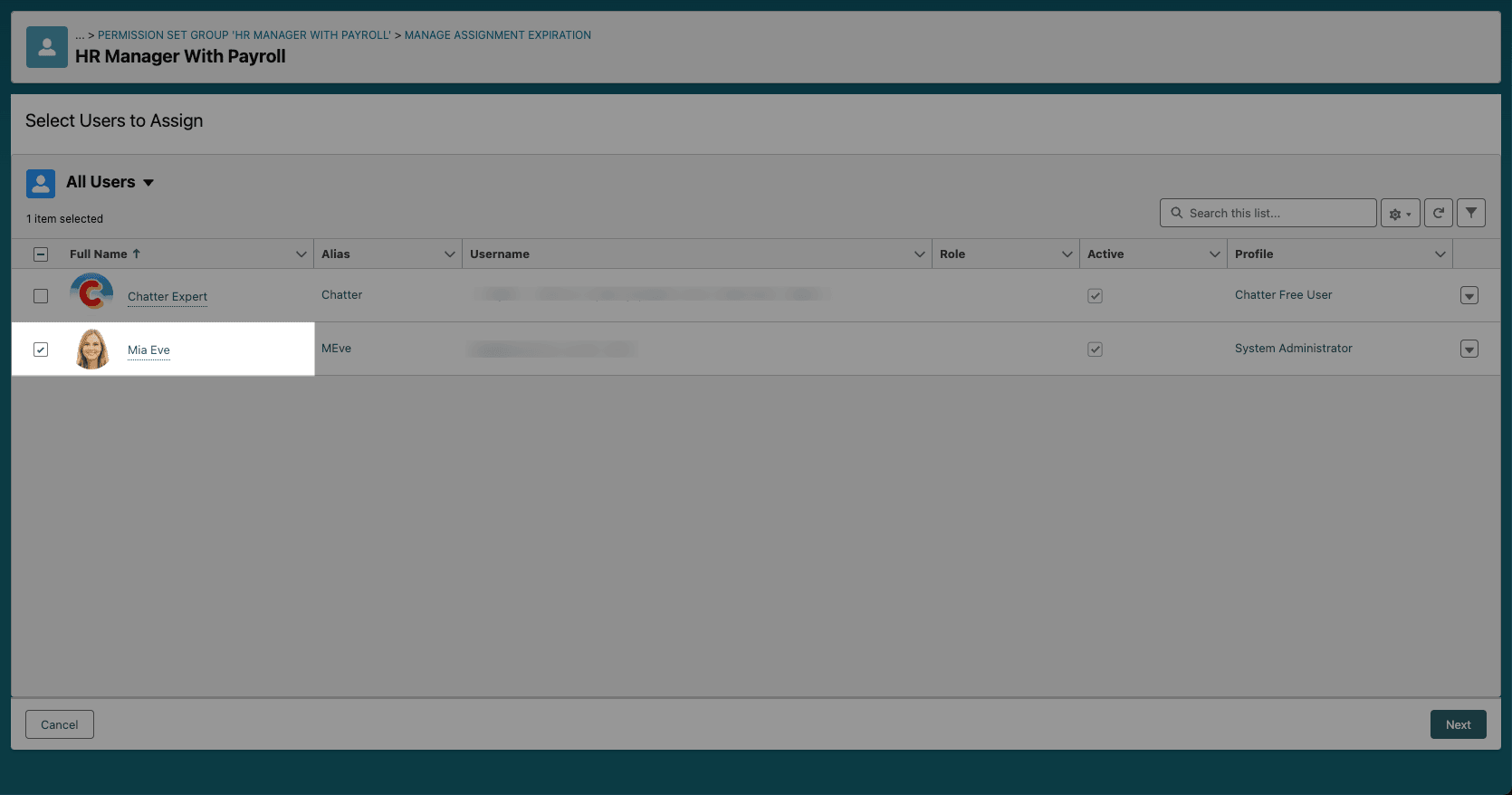Toggle the select-all rows checkbox
1512x795 pixels.
pyautogui.click(x=41, y=254)
